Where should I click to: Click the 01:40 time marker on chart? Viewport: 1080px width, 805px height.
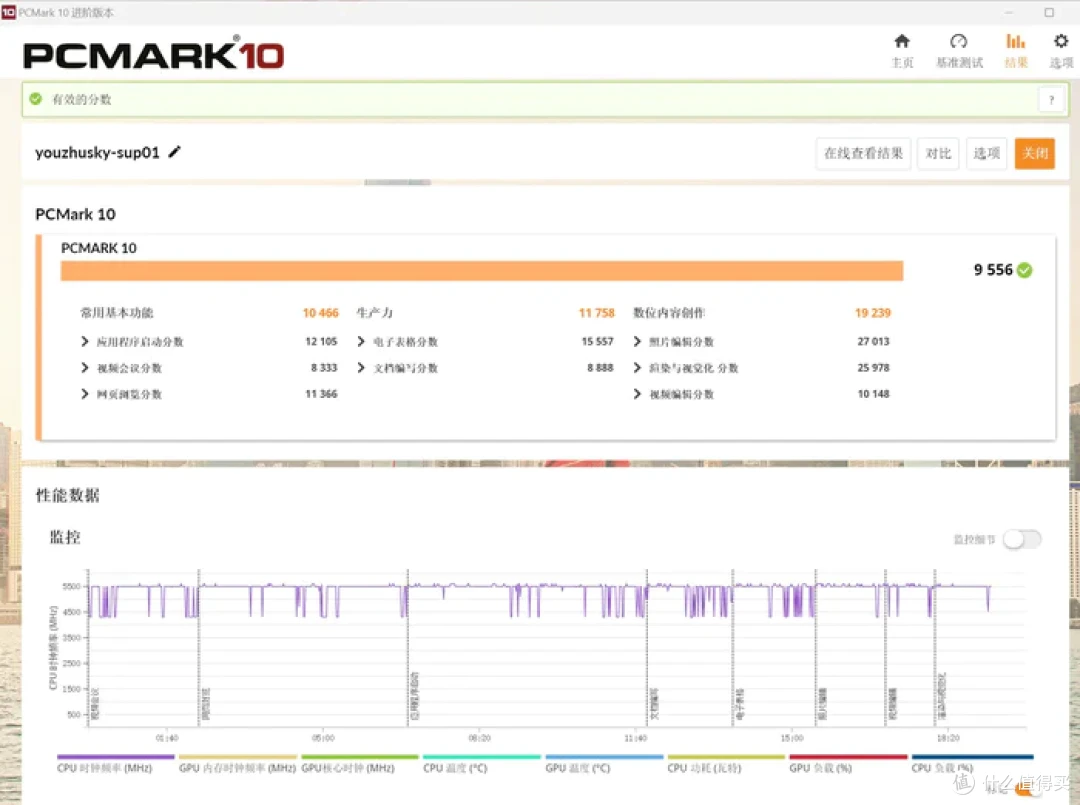point(167,738)
